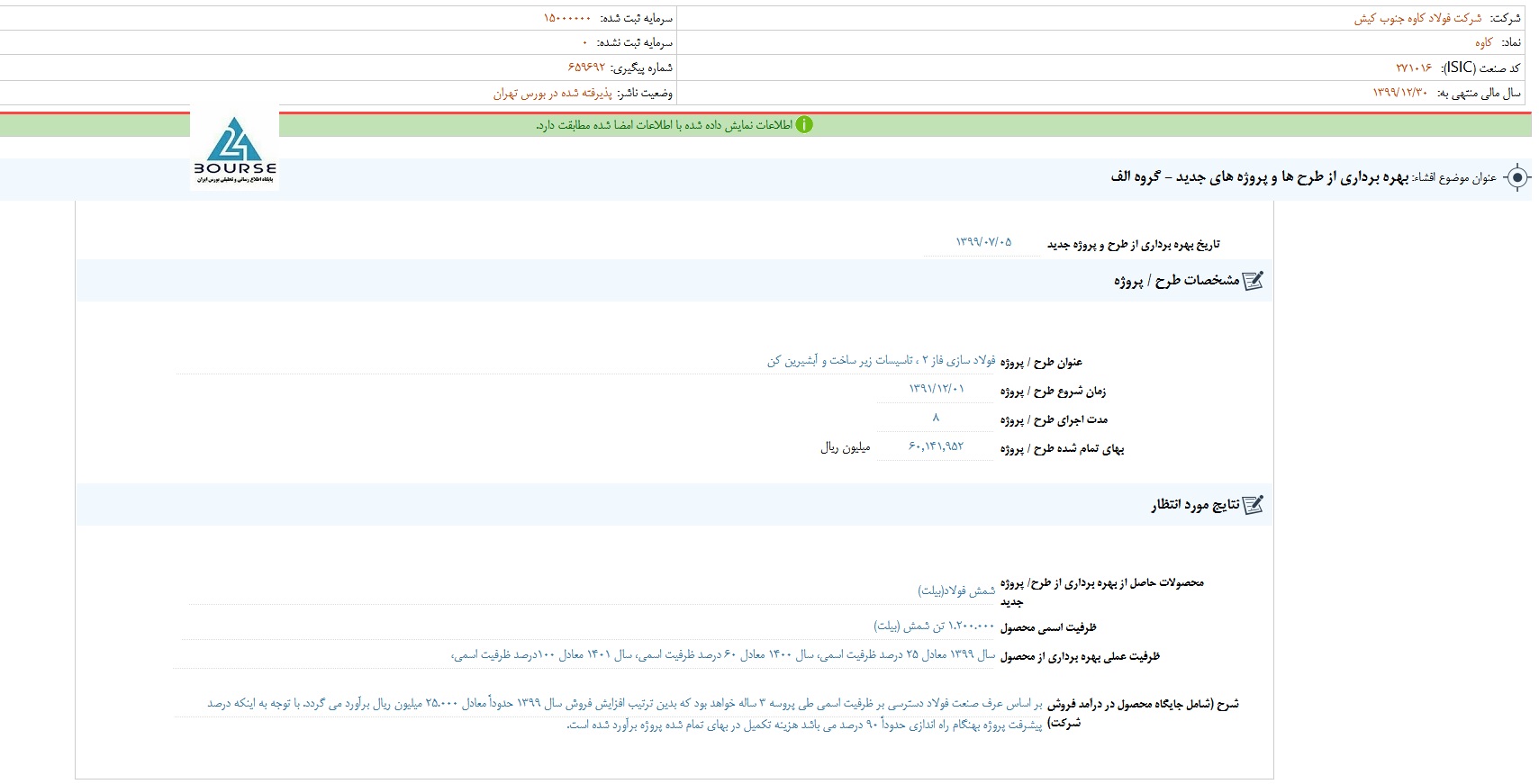Click label تاریخ بهره برداری از طرح و پروژه جدید
The height and width of the screenshot is (784, 1539).
coord(1133,244)
